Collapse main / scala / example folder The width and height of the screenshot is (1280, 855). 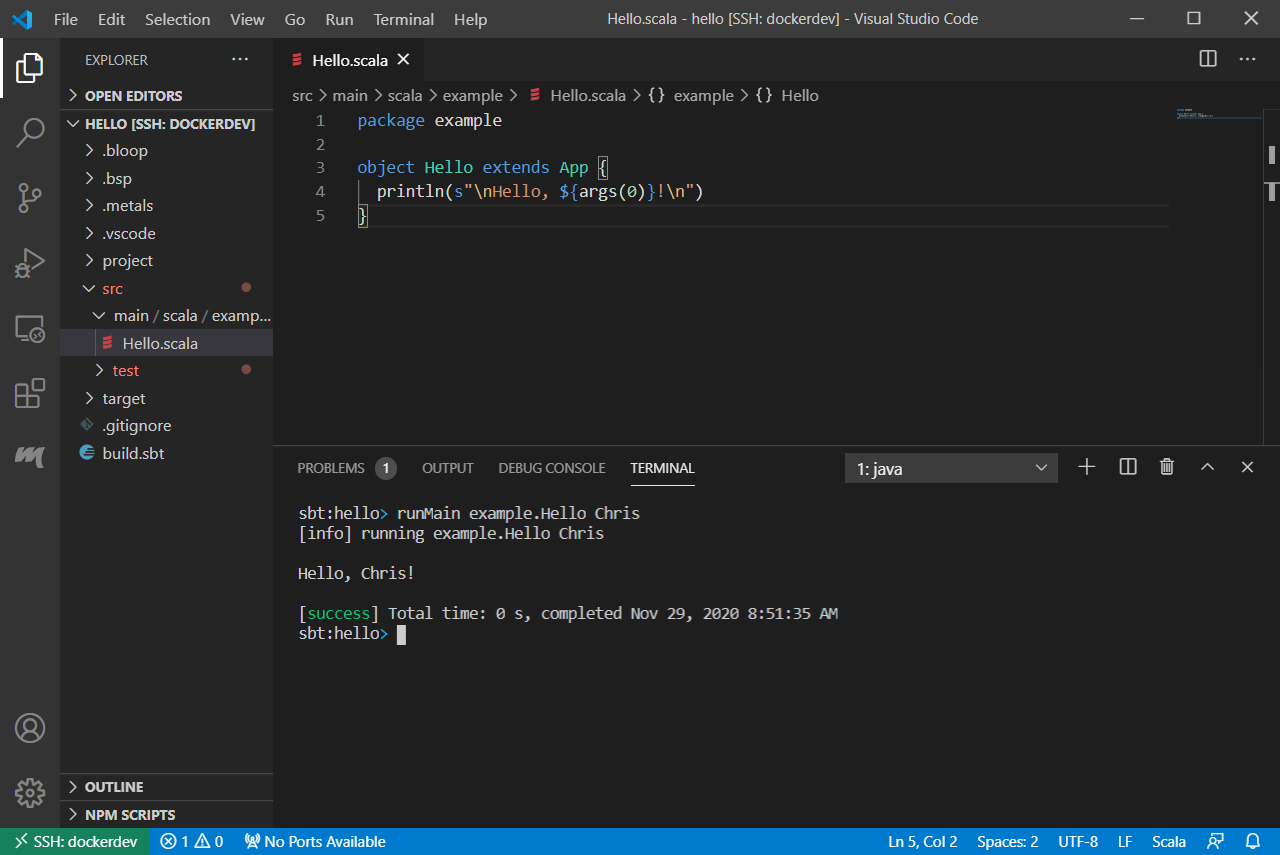coord(166,316)
